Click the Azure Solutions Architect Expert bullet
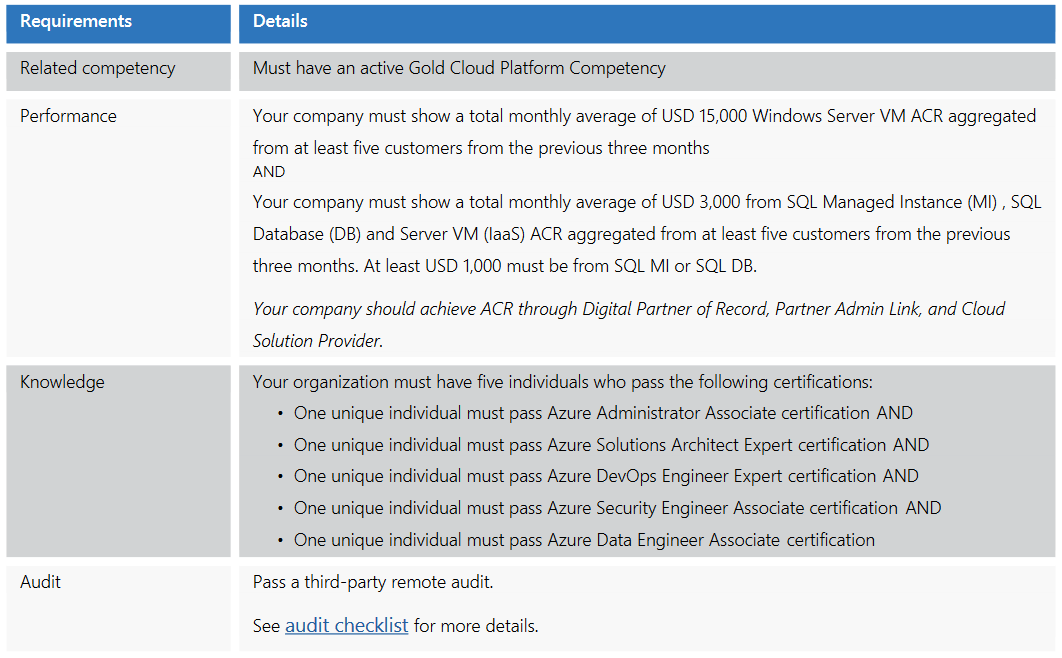This screenshot has width=1062, height=658. click(x=611, y=445)
